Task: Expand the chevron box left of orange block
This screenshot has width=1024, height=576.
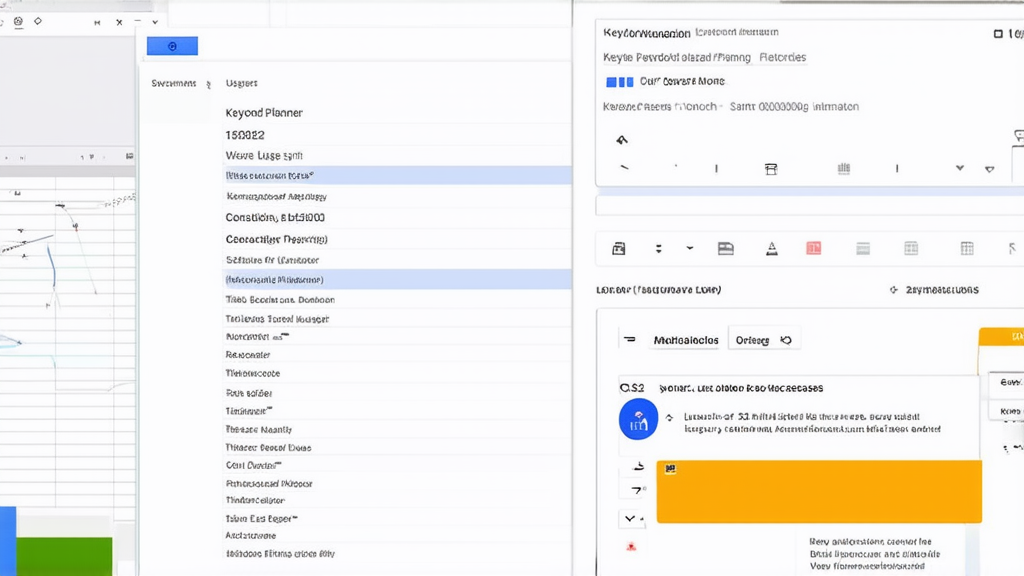Action: [632, 519]
